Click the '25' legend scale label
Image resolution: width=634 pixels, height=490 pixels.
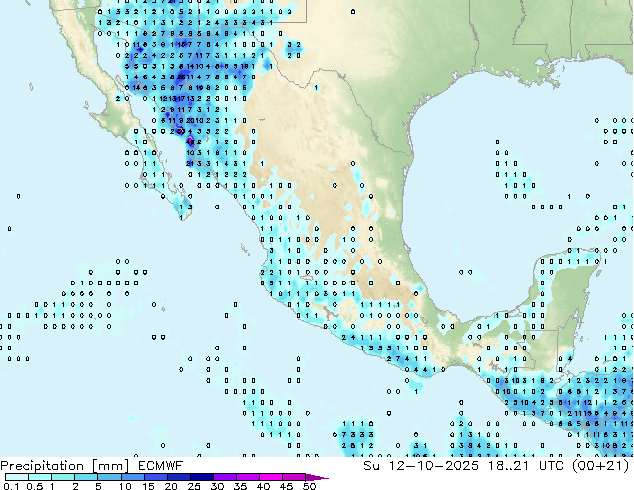pyautogui.click(x=194, y=486)
